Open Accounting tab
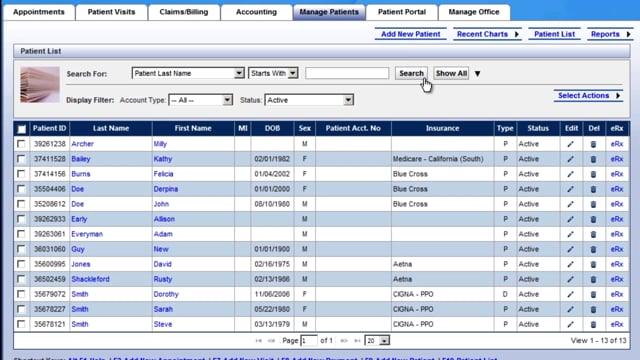 256,12
